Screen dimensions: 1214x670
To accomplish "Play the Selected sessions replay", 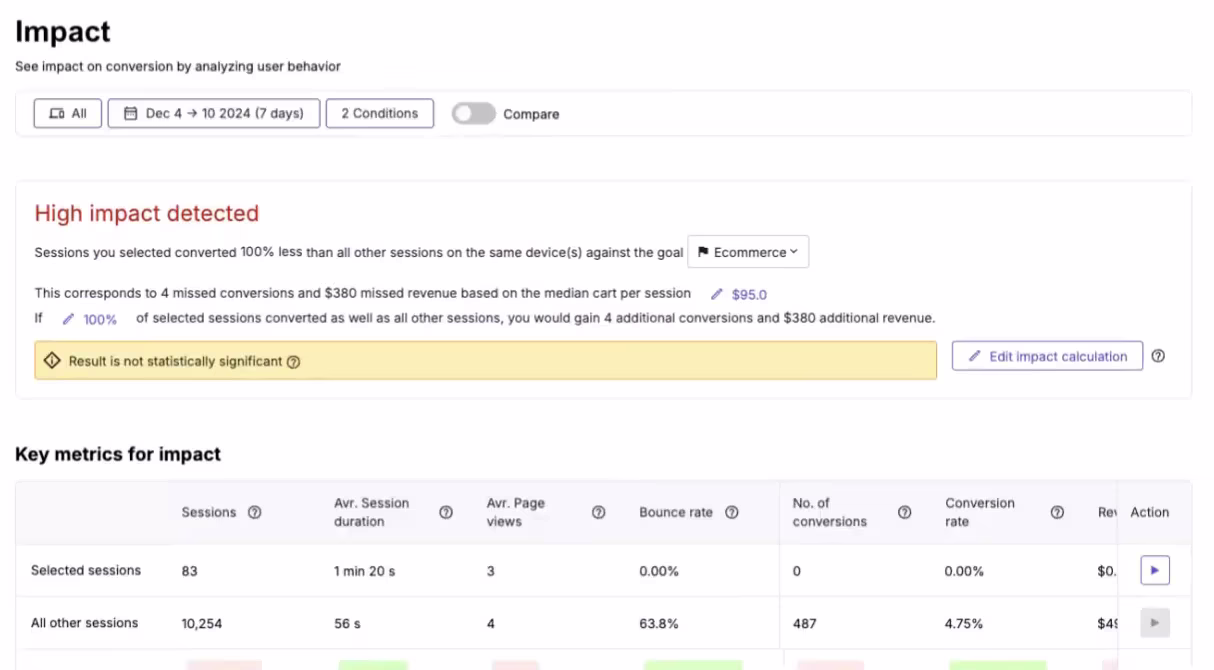I will pos(1155,571).
